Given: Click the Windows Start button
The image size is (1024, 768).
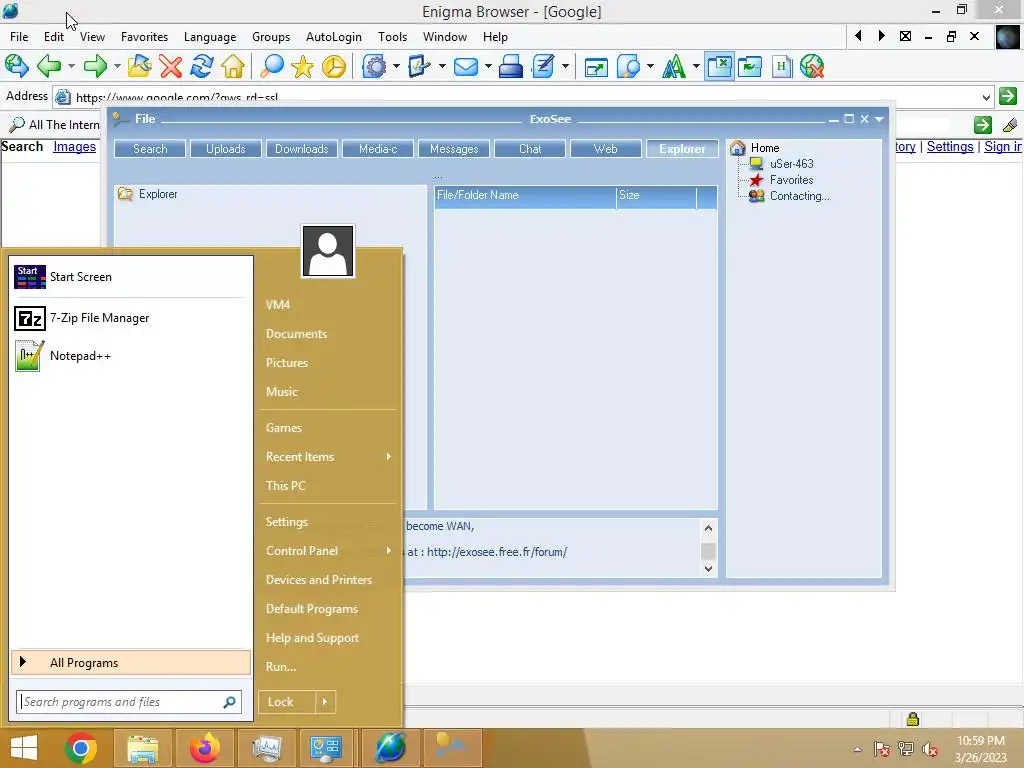Looking at the screenshot, I should [x=24, y=748].
